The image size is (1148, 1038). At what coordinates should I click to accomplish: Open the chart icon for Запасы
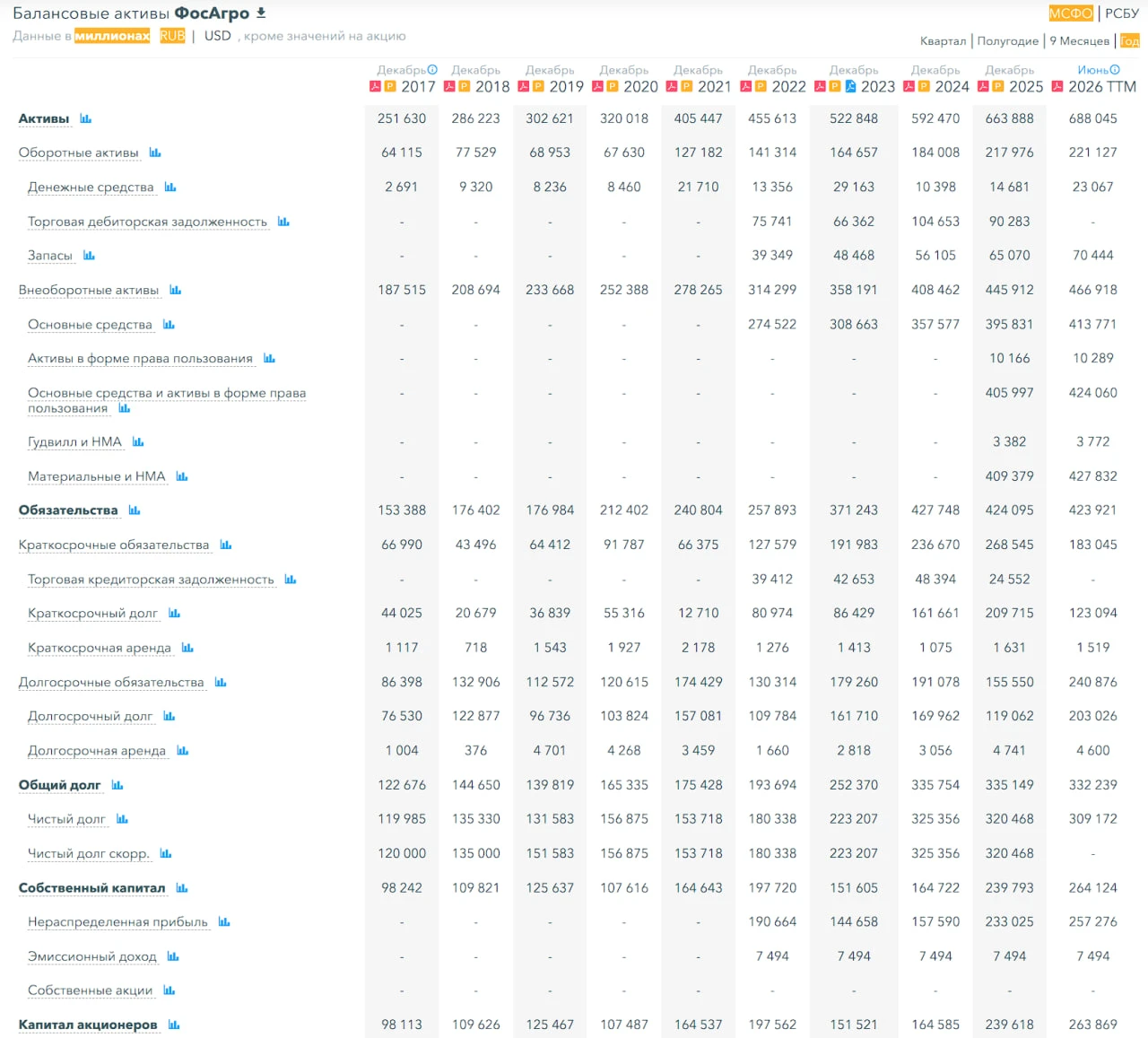[89, 256]
